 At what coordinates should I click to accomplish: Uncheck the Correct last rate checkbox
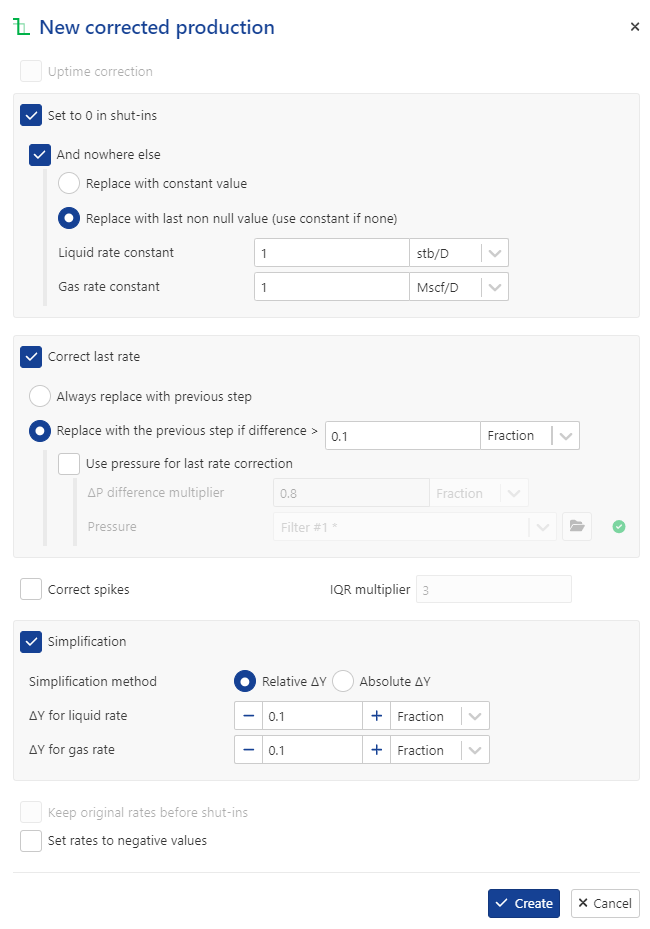tap(31, 357)
